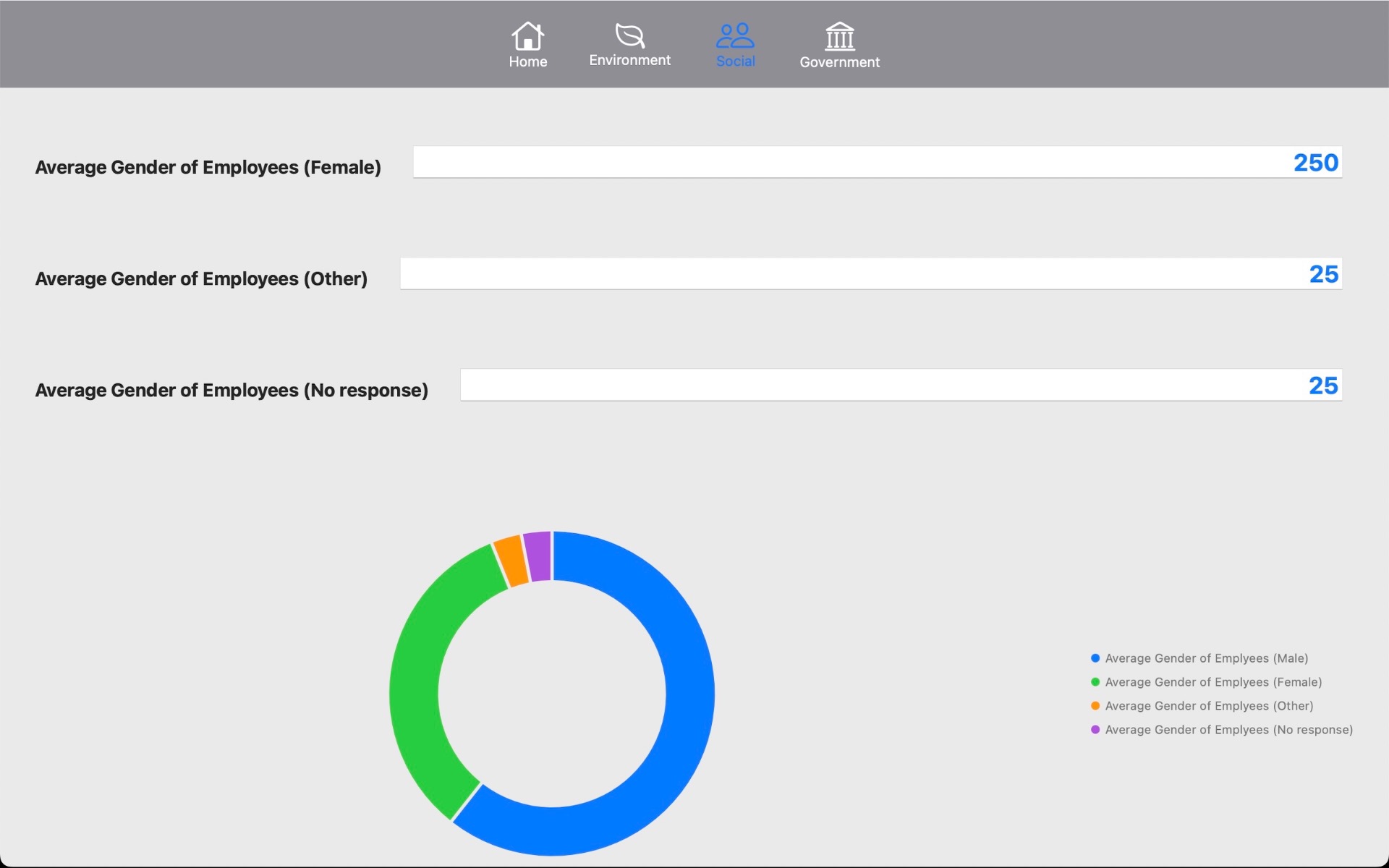Screen dimensions: 1389x868
Task: Click the blue Male legend dot
Action: tap(1095, 658)
